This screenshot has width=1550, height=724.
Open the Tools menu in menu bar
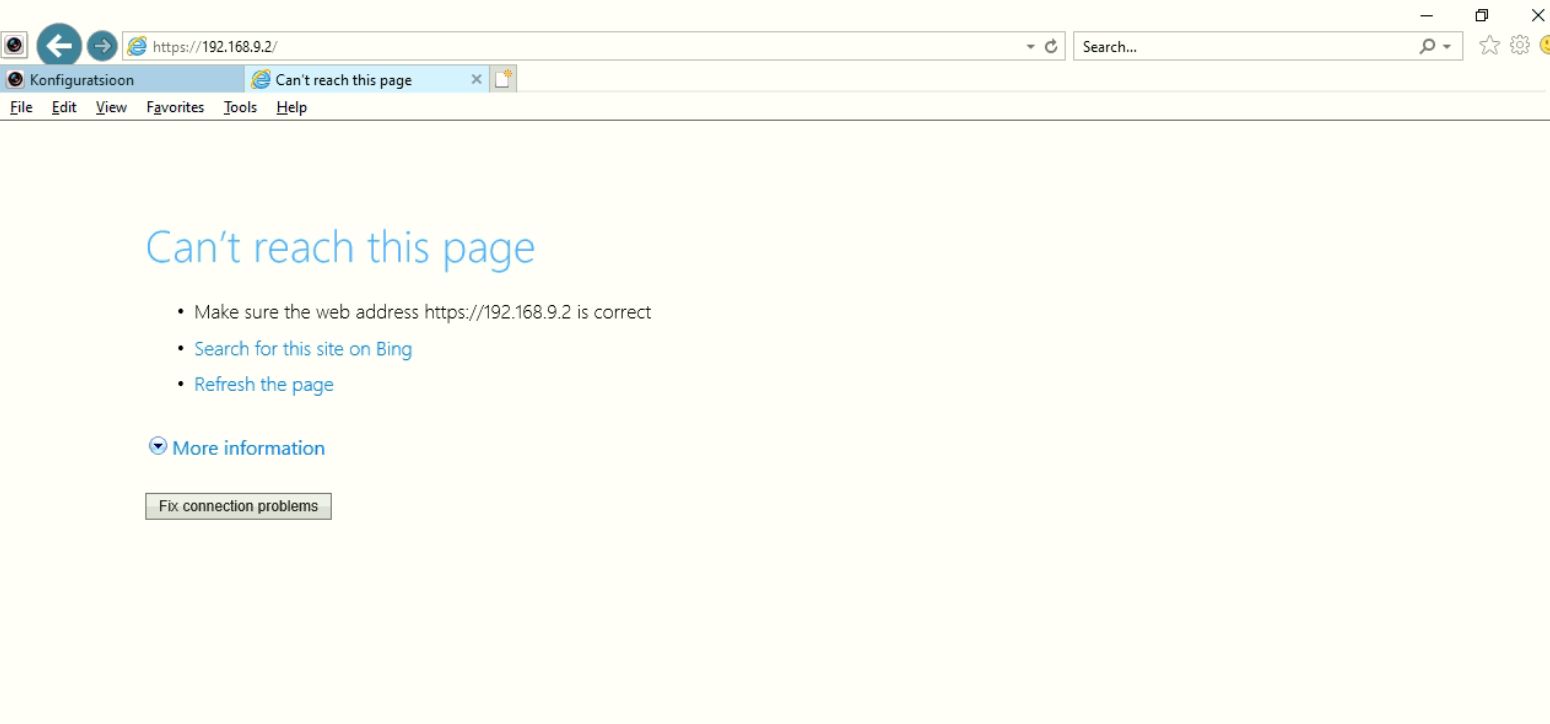click(x=240, y=107)
